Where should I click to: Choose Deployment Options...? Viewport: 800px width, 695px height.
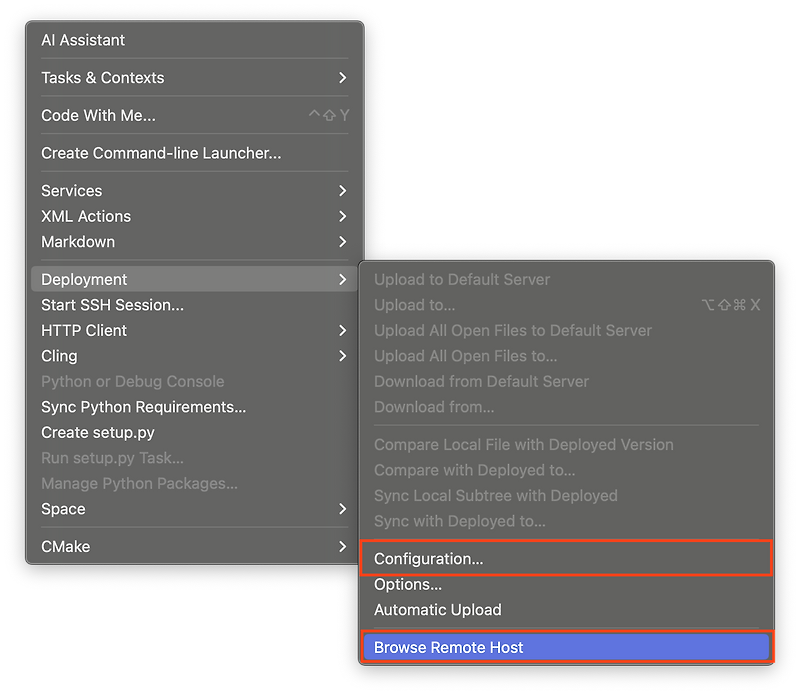coord(408,584)
